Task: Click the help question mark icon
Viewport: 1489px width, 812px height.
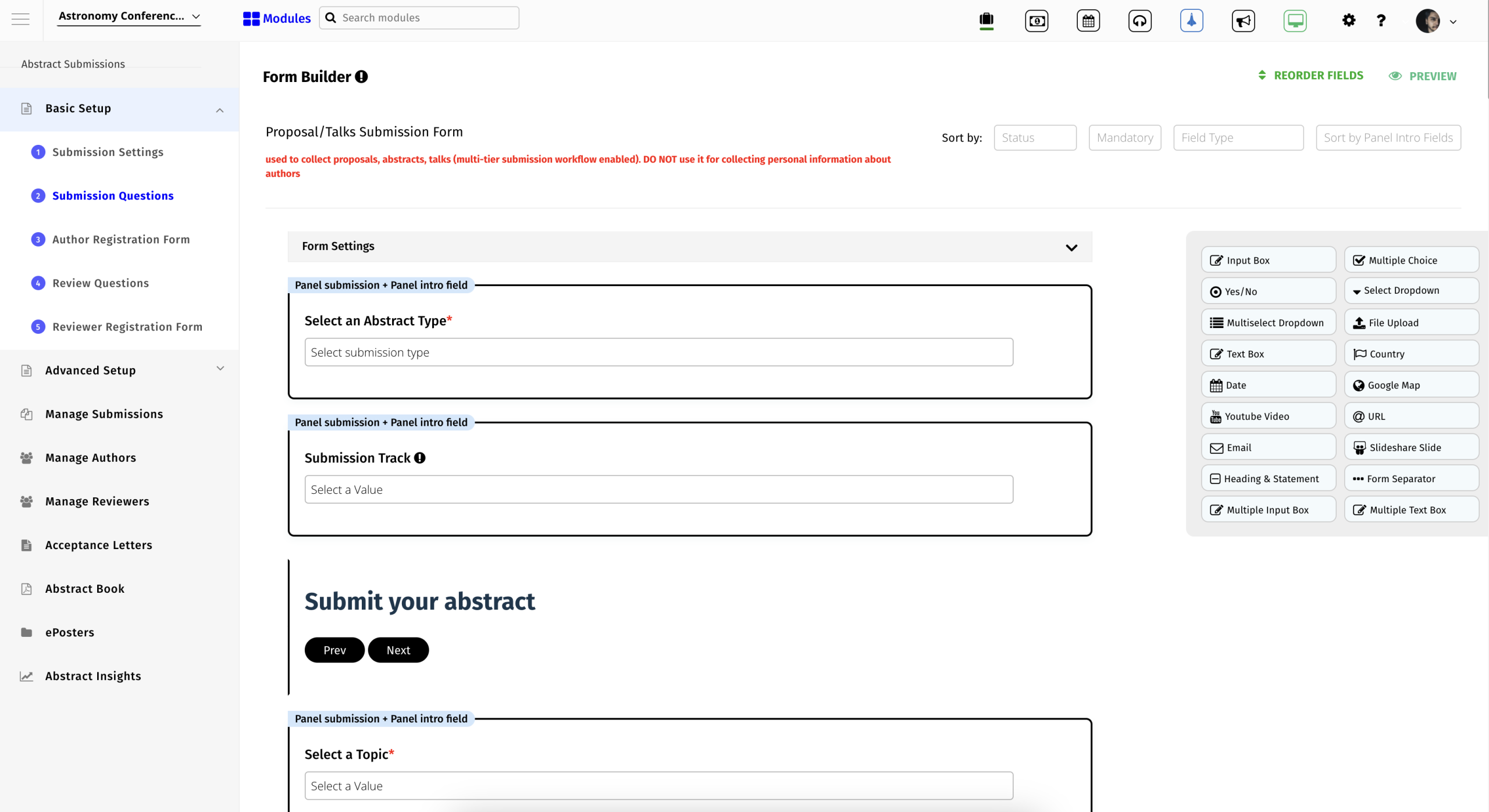Action: click(x=1380, y=20)
